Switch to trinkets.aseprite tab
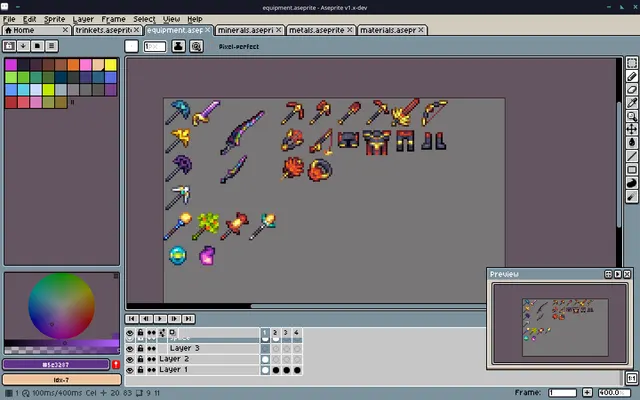This screenshot has height=400, width=640. tap(107, 30)
